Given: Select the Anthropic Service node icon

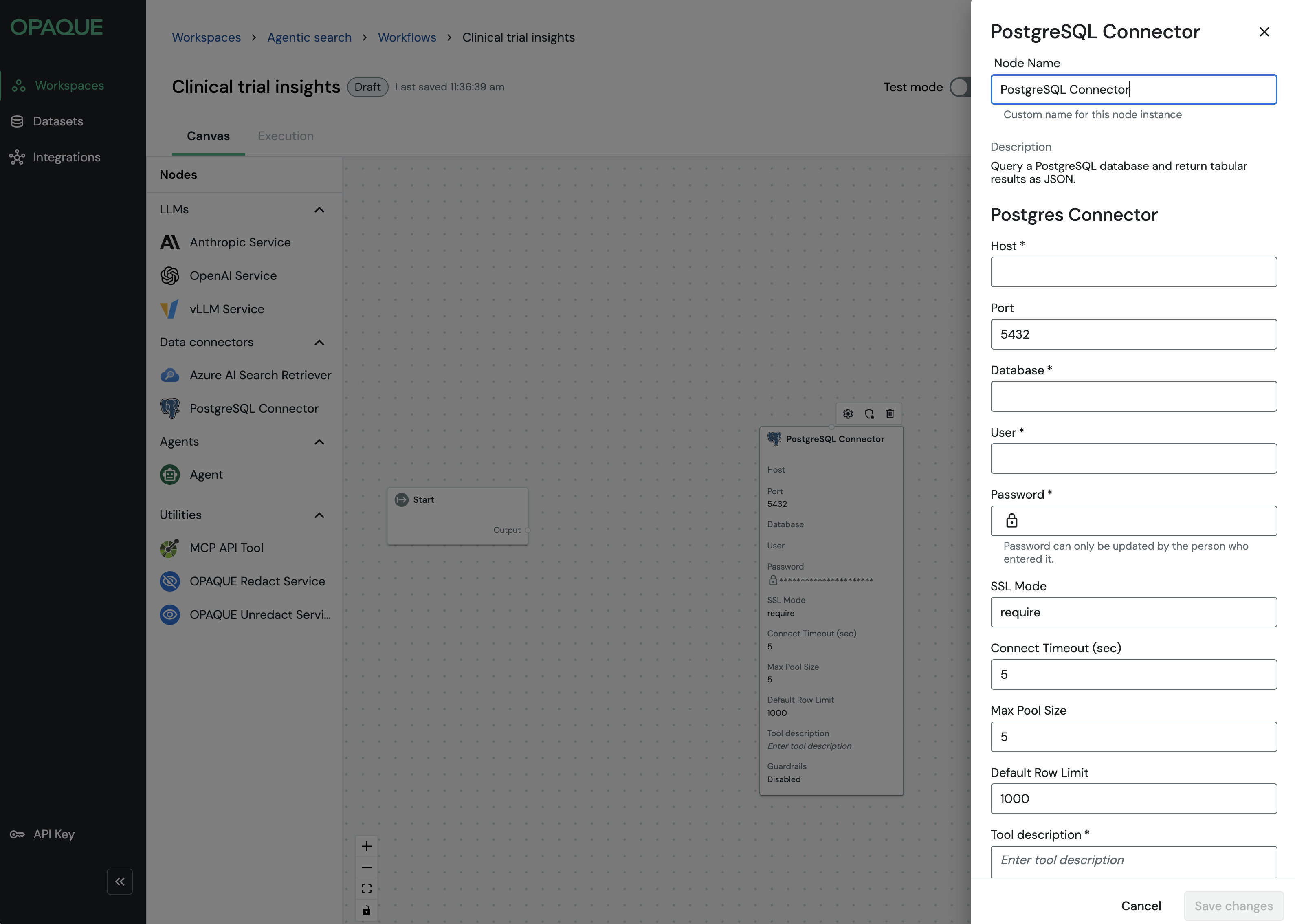Looking at the screenshot, I should (x=169, y=242).
